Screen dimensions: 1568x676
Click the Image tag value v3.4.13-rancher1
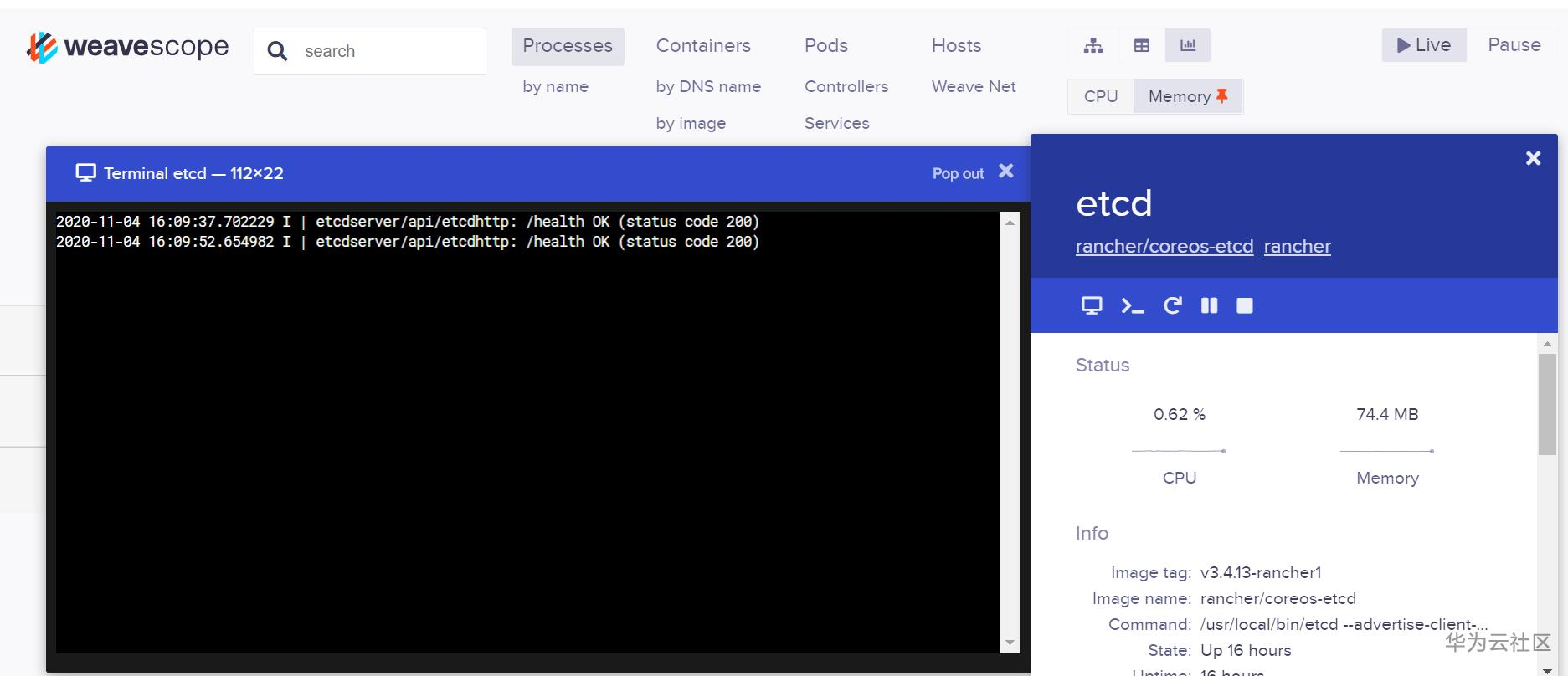[1261, 572]
